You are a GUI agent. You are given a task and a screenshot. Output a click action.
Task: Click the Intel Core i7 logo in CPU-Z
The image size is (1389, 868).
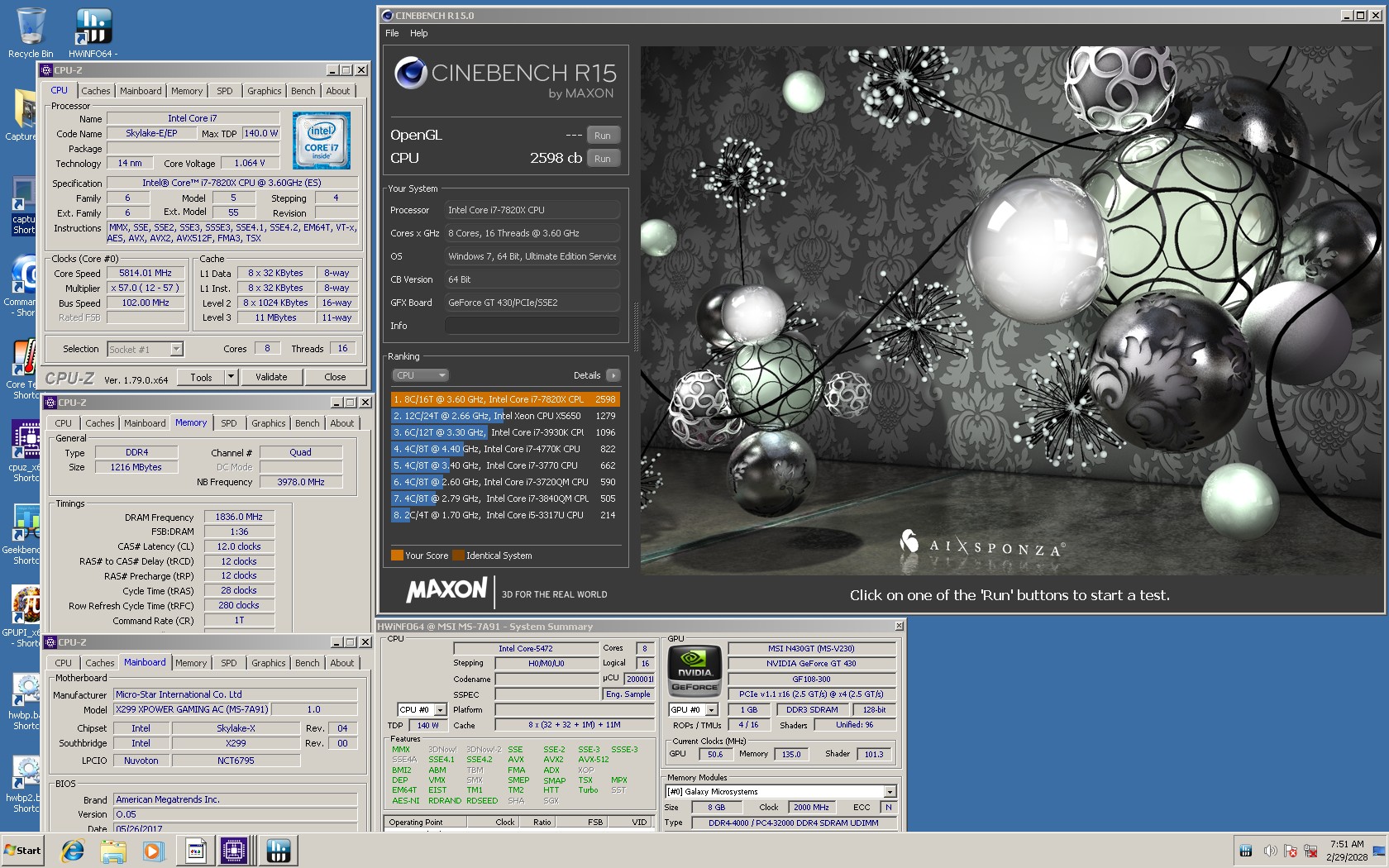(322, 141)
